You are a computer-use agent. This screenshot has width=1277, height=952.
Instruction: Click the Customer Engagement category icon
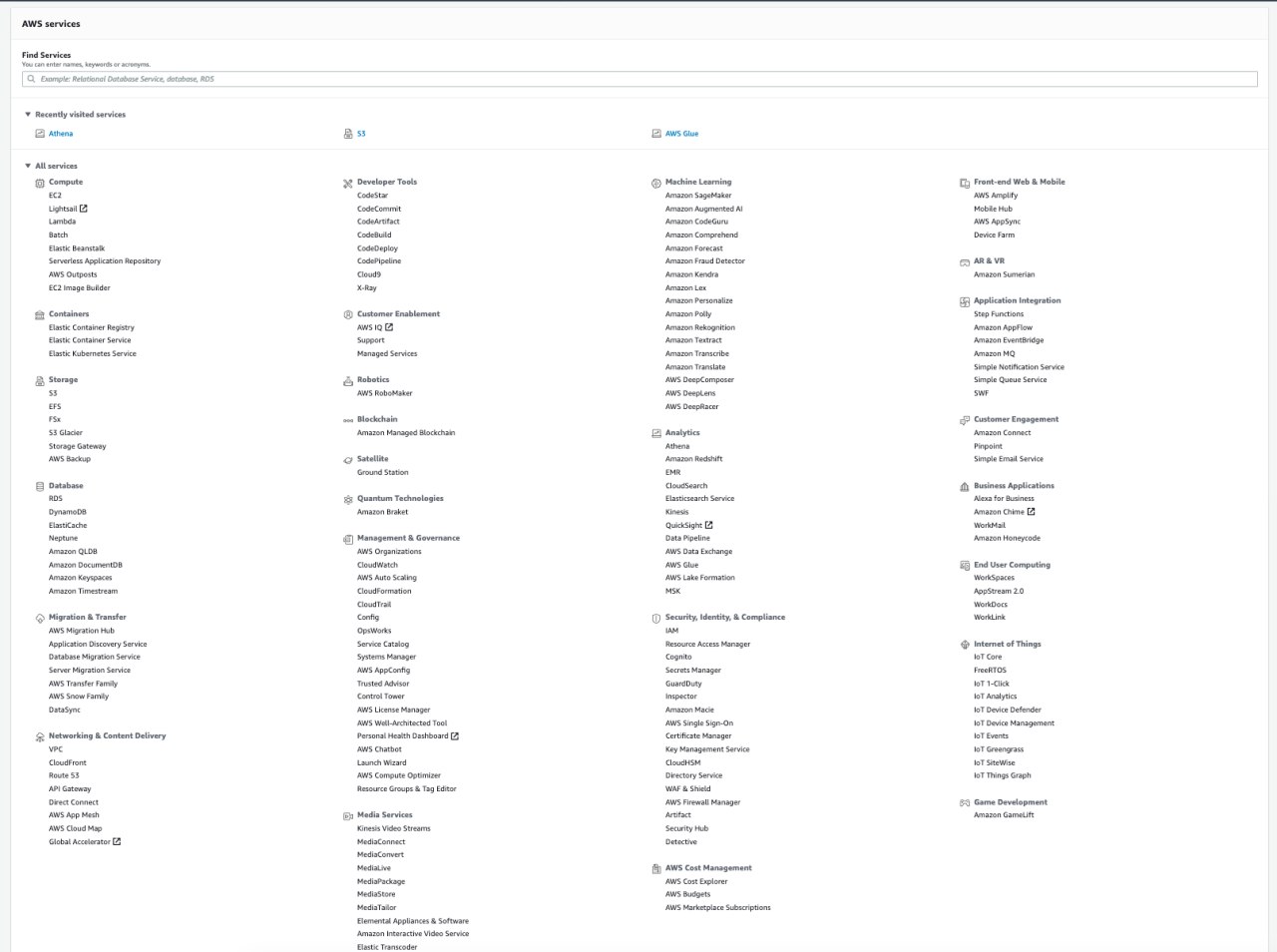pos(965,420)
